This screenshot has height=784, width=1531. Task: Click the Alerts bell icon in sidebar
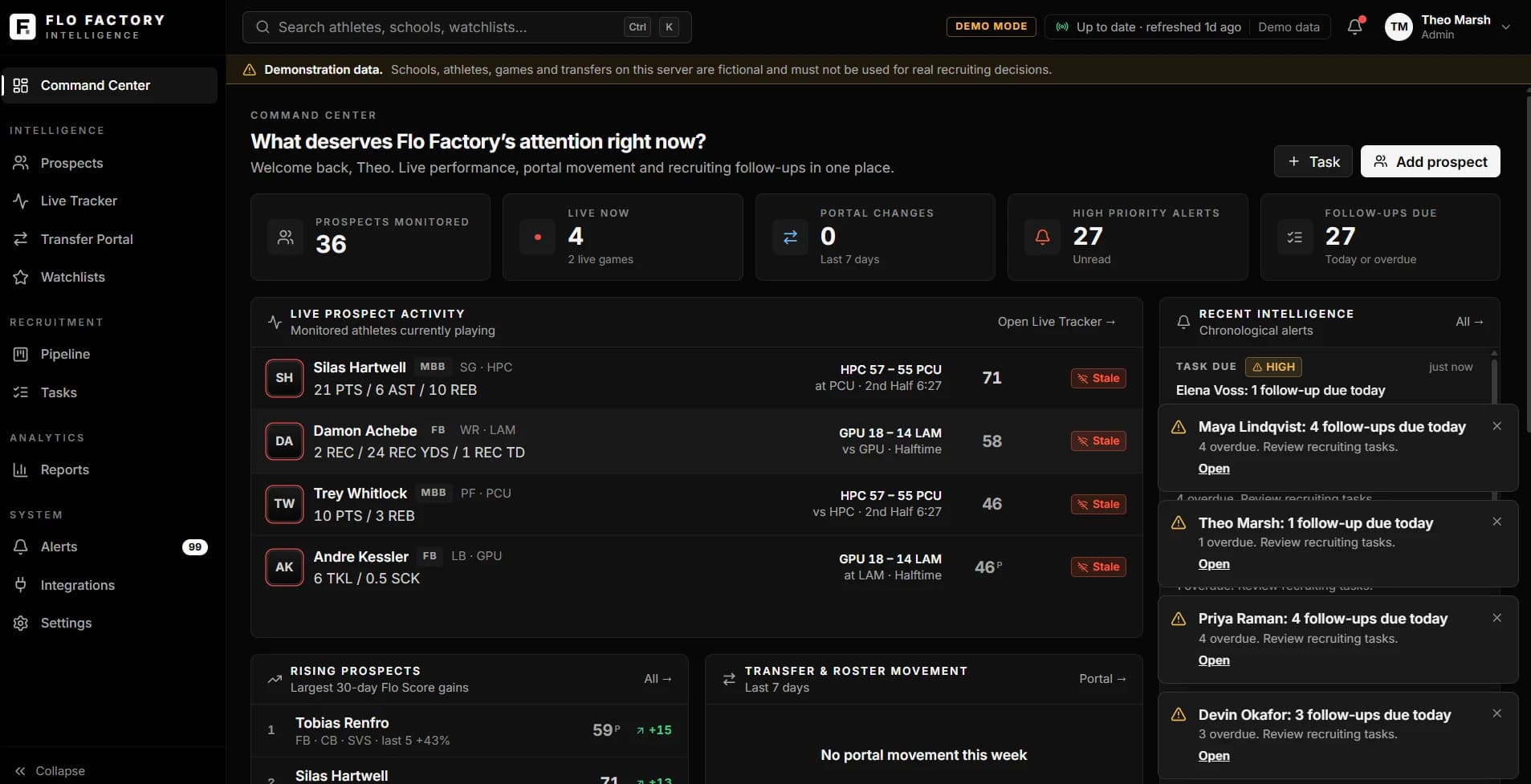[x=21, y=546]
